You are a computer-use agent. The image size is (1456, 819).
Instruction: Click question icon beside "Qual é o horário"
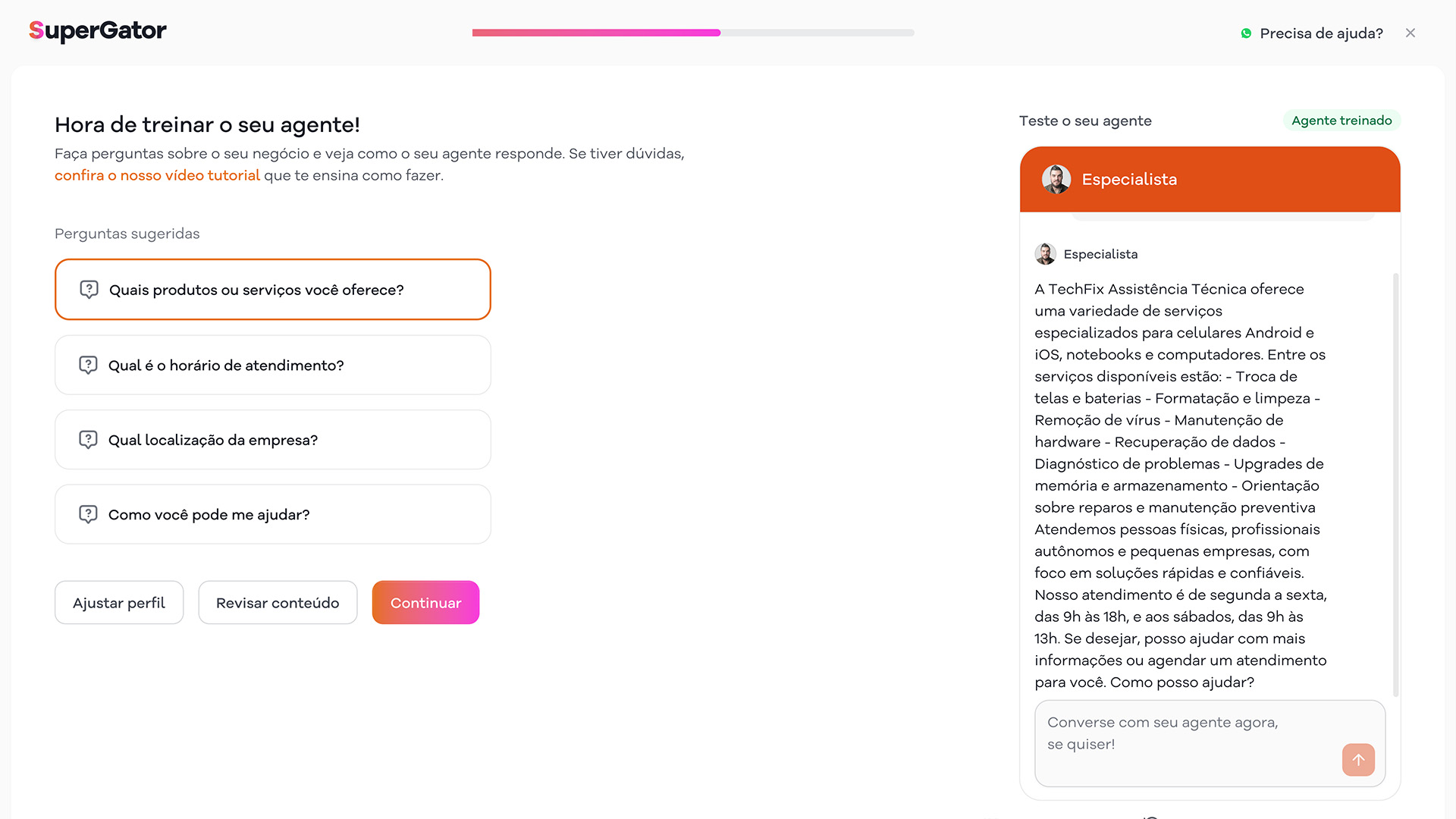click(x=88, y=365)
